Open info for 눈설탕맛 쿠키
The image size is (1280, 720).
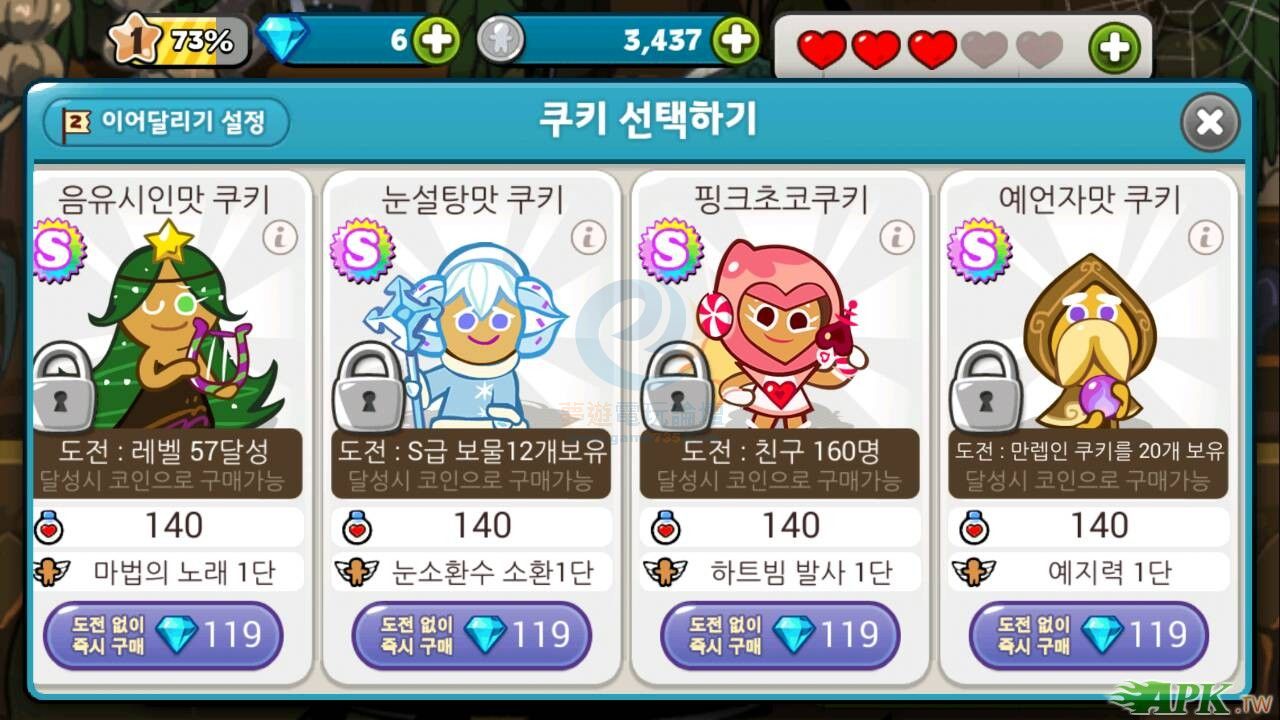pyautogui.click(x=589, y=237)
